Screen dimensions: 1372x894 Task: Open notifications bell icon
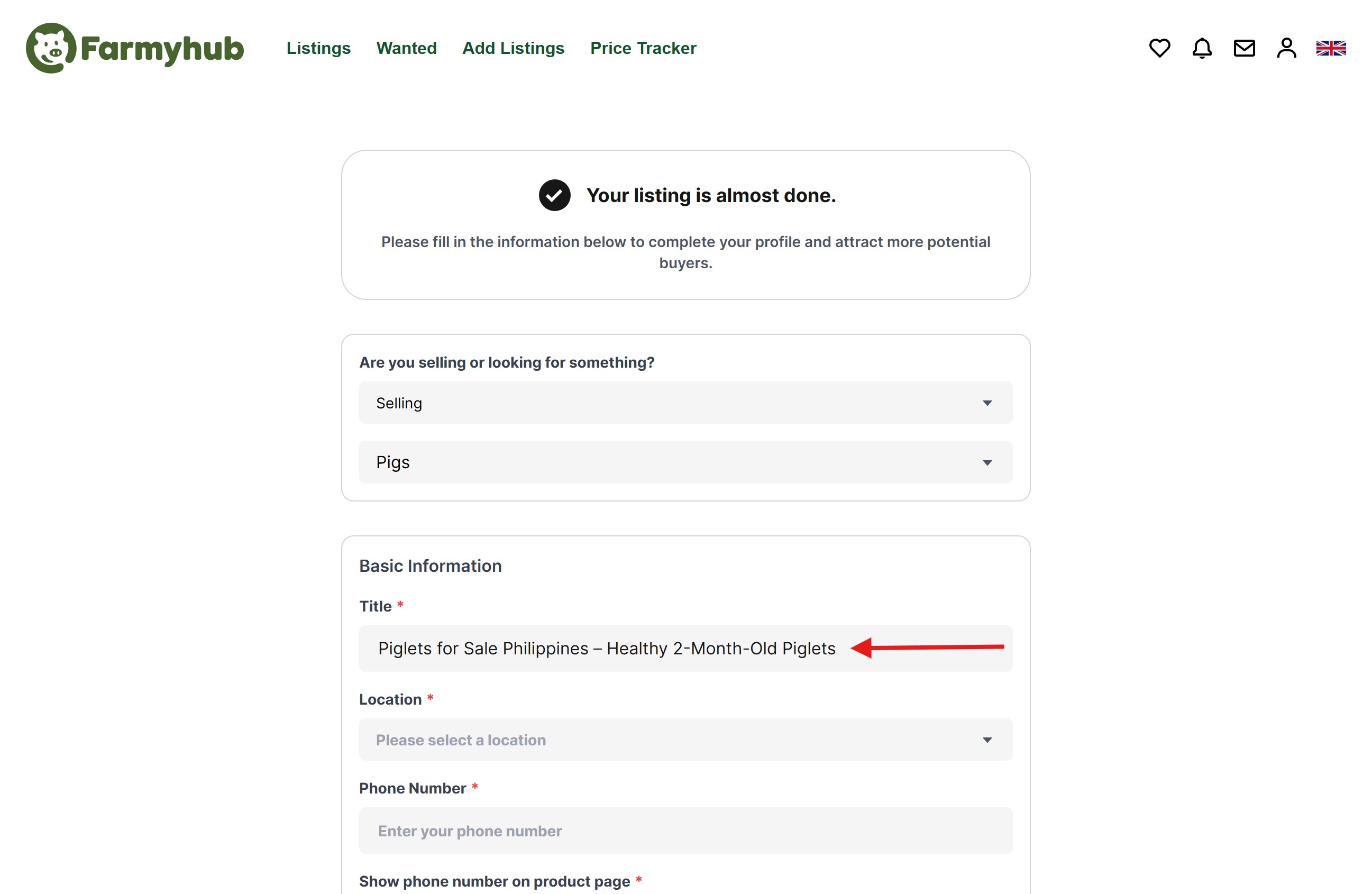pos(1202,48)
